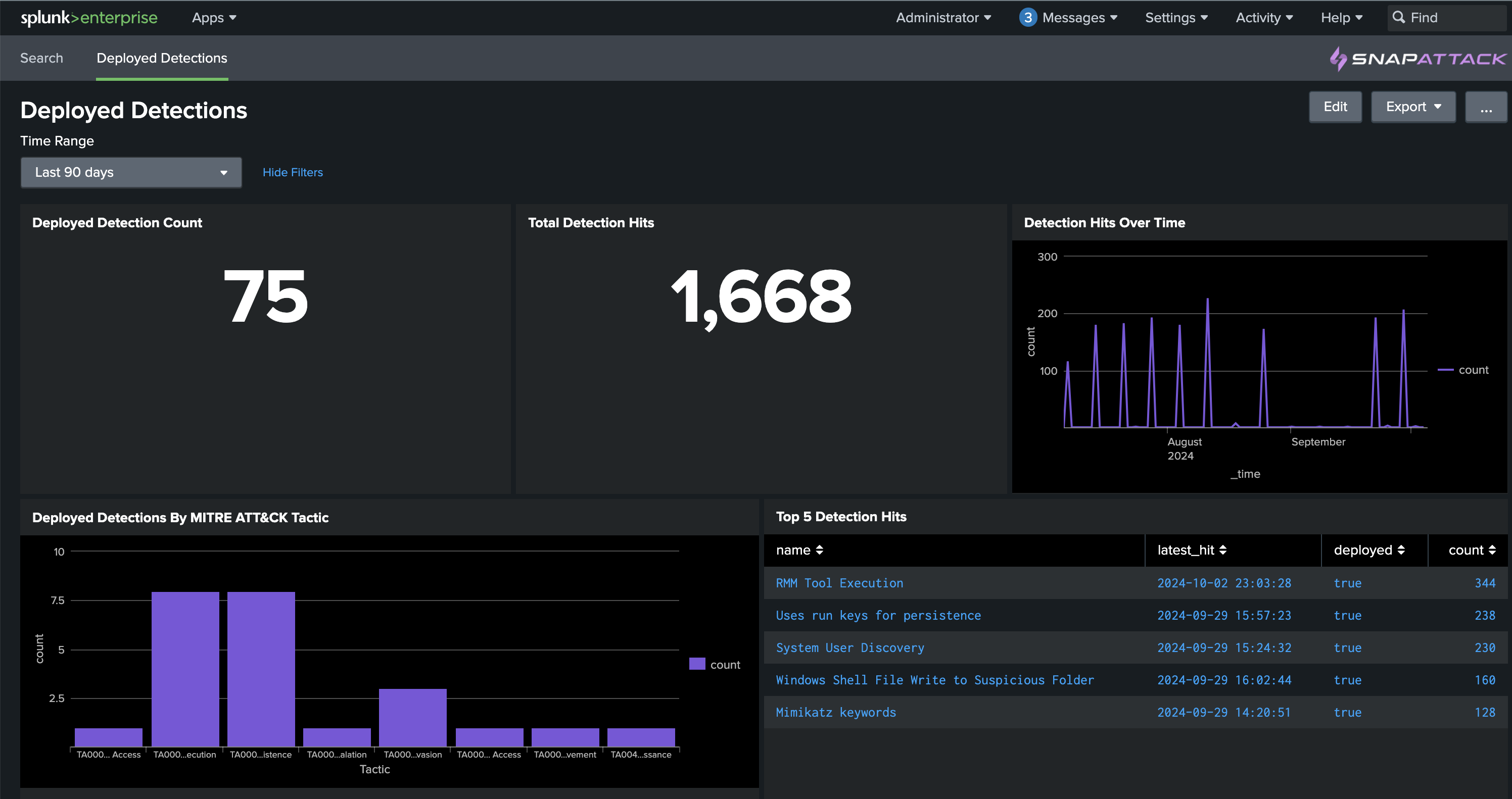Image resolution: width=1512 pixels, height=799 pixels.
Task: Open Windows Shell File Write to Suspicious Folder
Action: tap(935, 680)
